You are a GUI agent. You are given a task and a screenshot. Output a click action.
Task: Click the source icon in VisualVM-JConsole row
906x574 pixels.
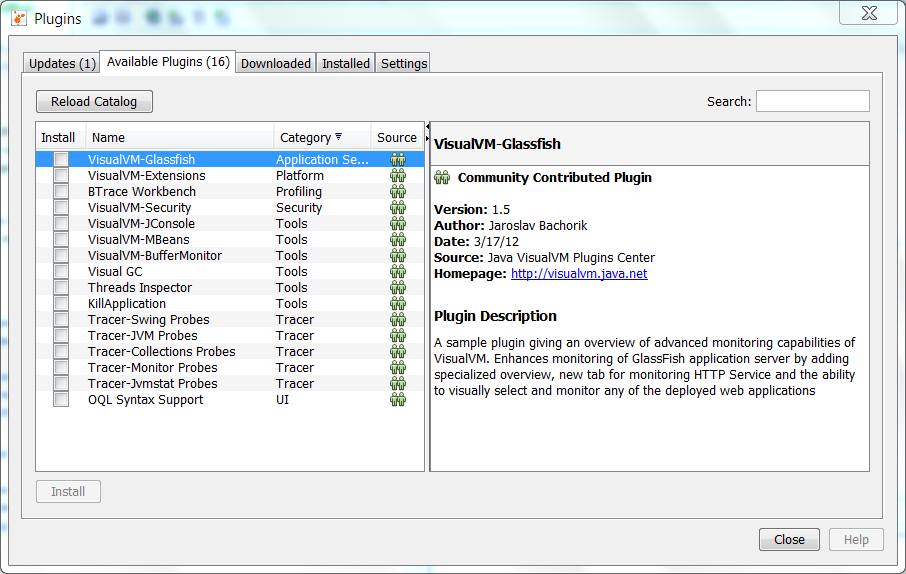(398, 224)
